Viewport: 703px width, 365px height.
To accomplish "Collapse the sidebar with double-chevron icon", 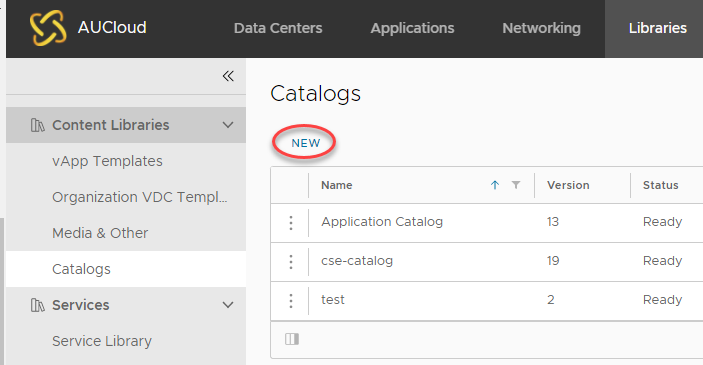I will tap(228, 76).
